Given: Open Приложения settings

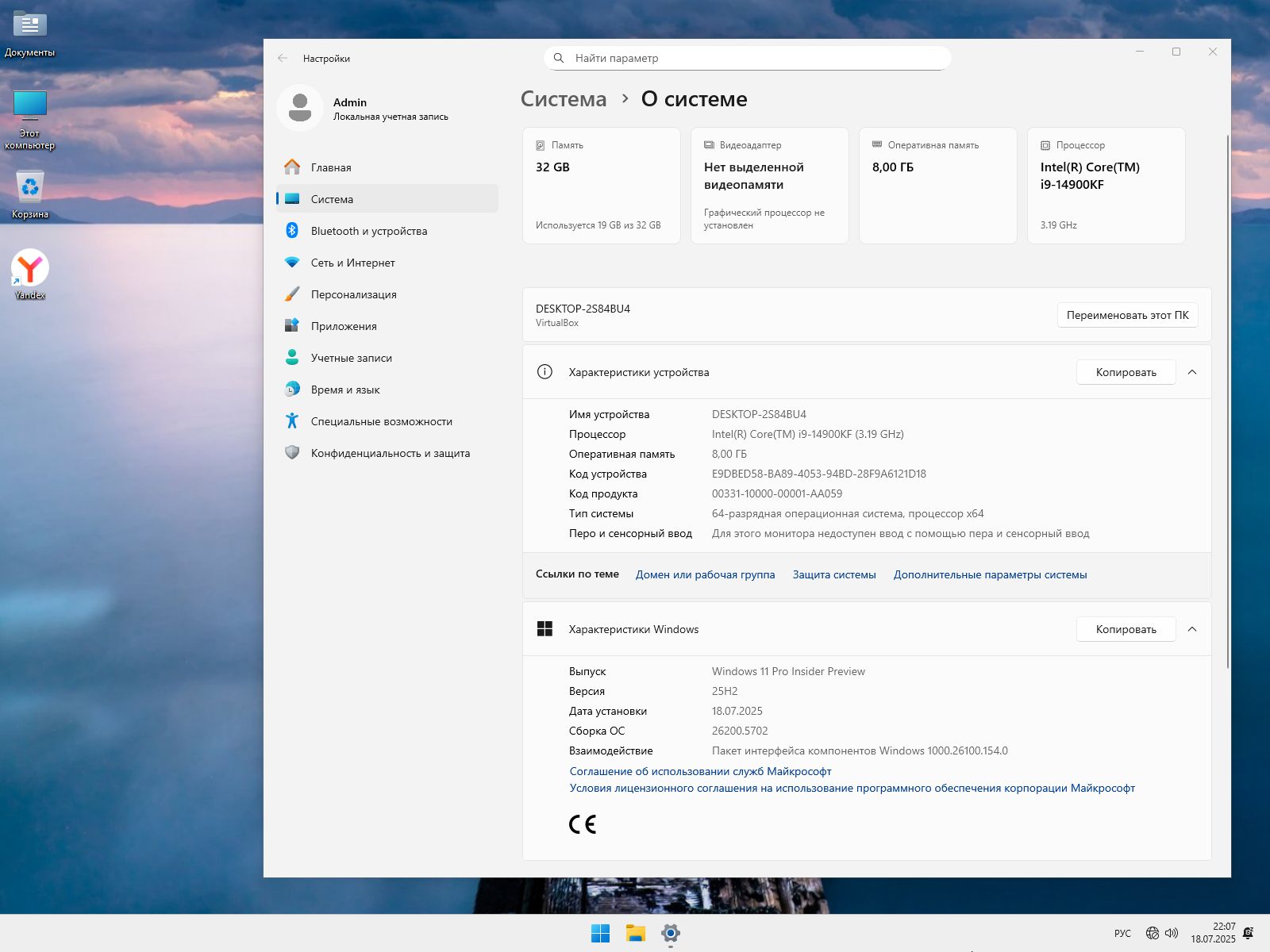Looking at the screenshot, I should [387, 325].
